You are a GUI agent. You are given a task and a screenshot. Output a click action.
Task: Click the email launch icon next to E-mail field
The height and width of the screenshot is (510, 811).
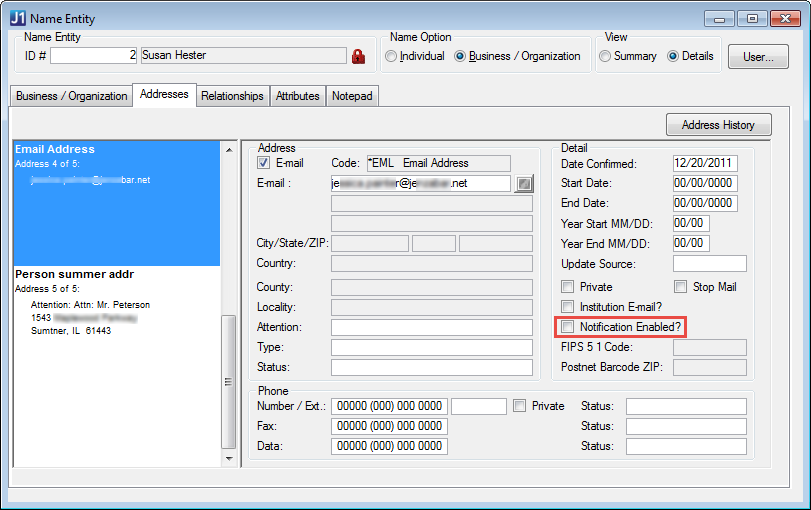[525, 184]
